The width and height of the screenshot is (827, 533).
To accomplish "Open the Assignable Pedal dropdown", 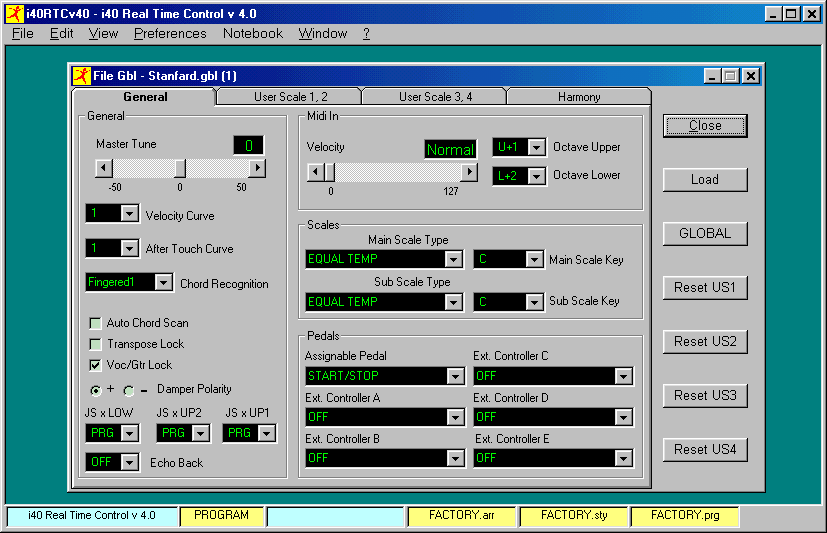I will [x=455, y=376].
